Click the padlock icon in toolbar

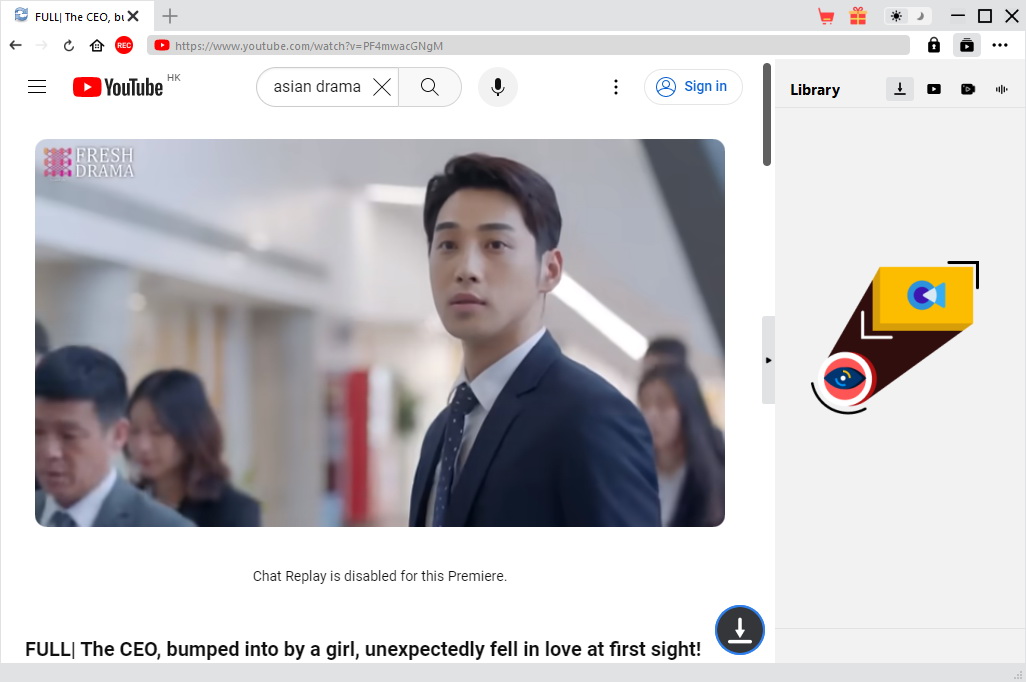[x=934, y=45]
